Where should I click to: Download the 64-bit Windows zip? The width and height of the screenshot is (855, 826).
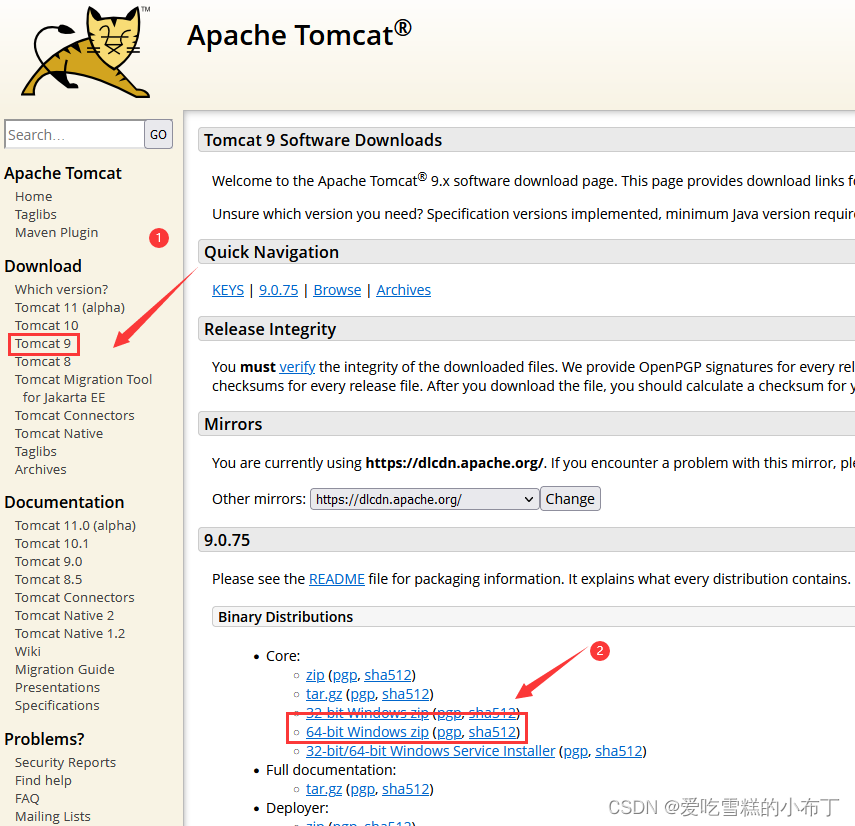coord(367,732)
